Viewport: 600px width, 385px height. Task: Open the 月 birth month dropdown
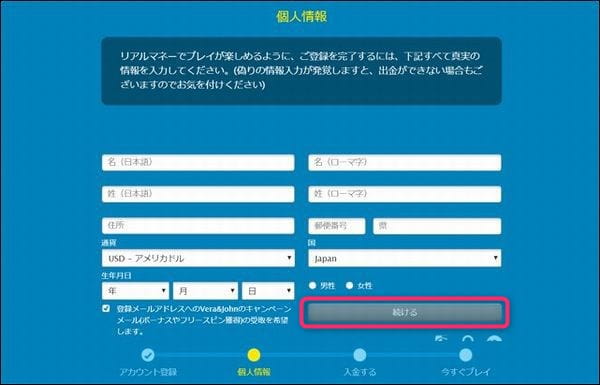205,291
